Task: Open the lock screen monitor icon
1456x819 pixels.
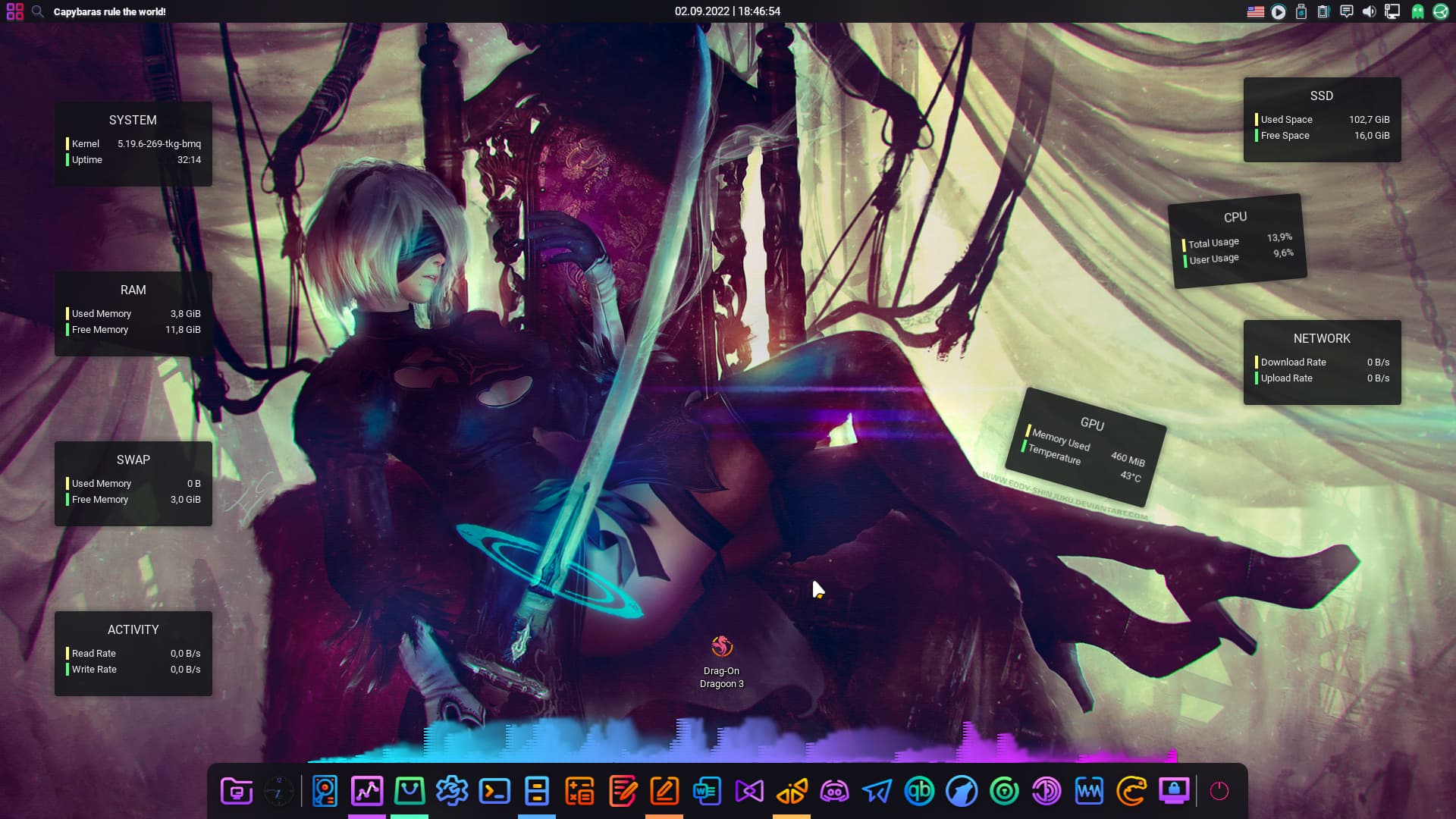Action: click(x=1174, y=792)
